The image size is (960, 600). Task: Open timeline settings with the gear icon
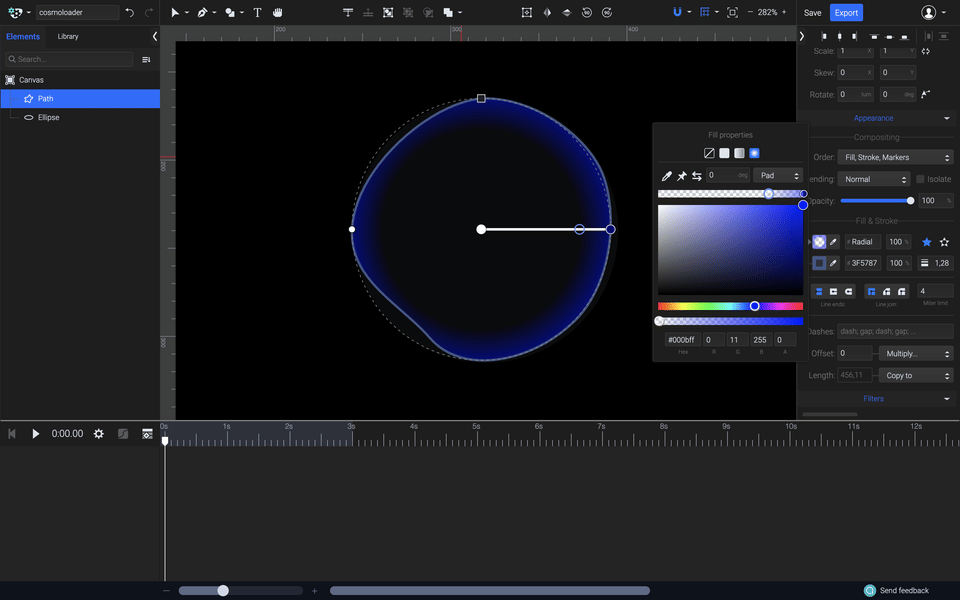(x=97, y=433)
